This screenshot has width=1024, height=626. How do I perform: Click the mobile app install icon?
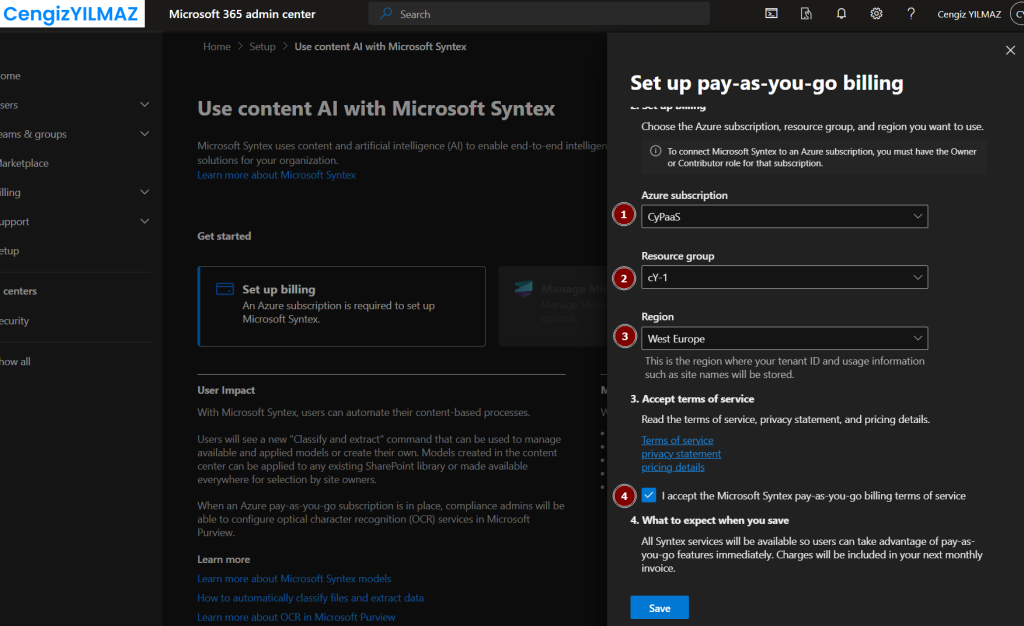coord(806,14)
